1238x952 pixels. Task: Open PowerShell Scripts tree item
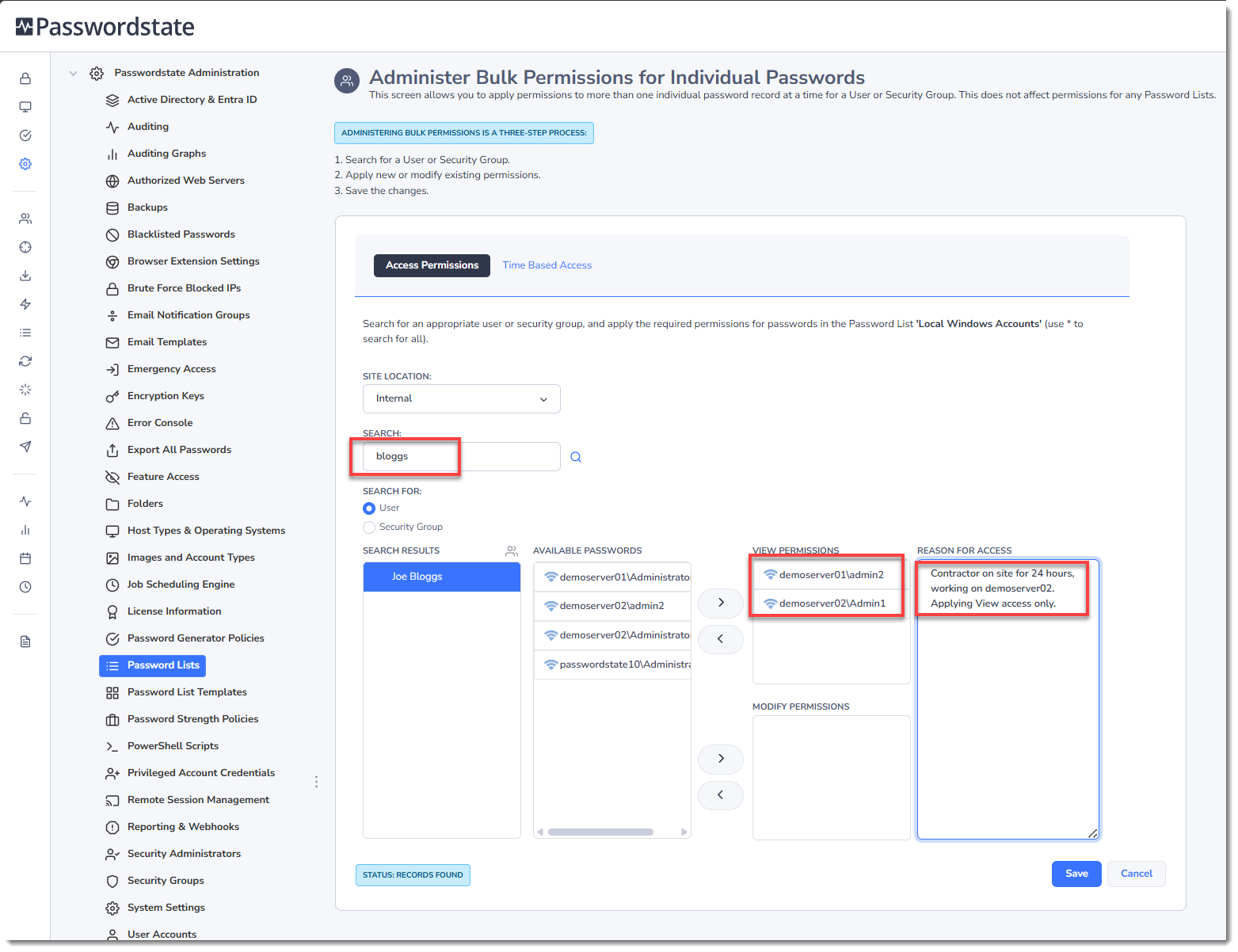[173, 746]
